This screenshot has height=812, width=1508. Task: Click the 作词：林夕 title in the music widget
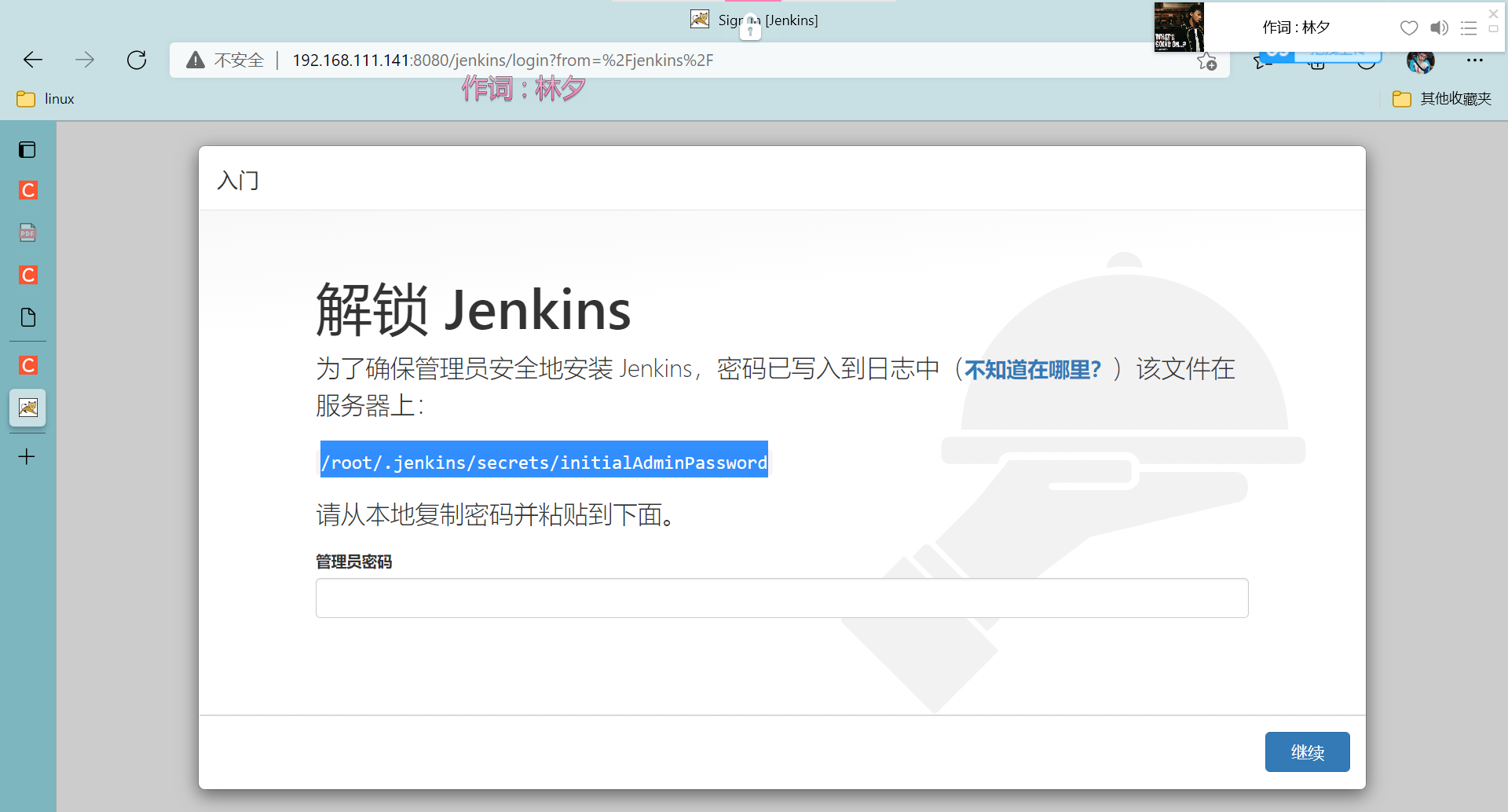1296,27
